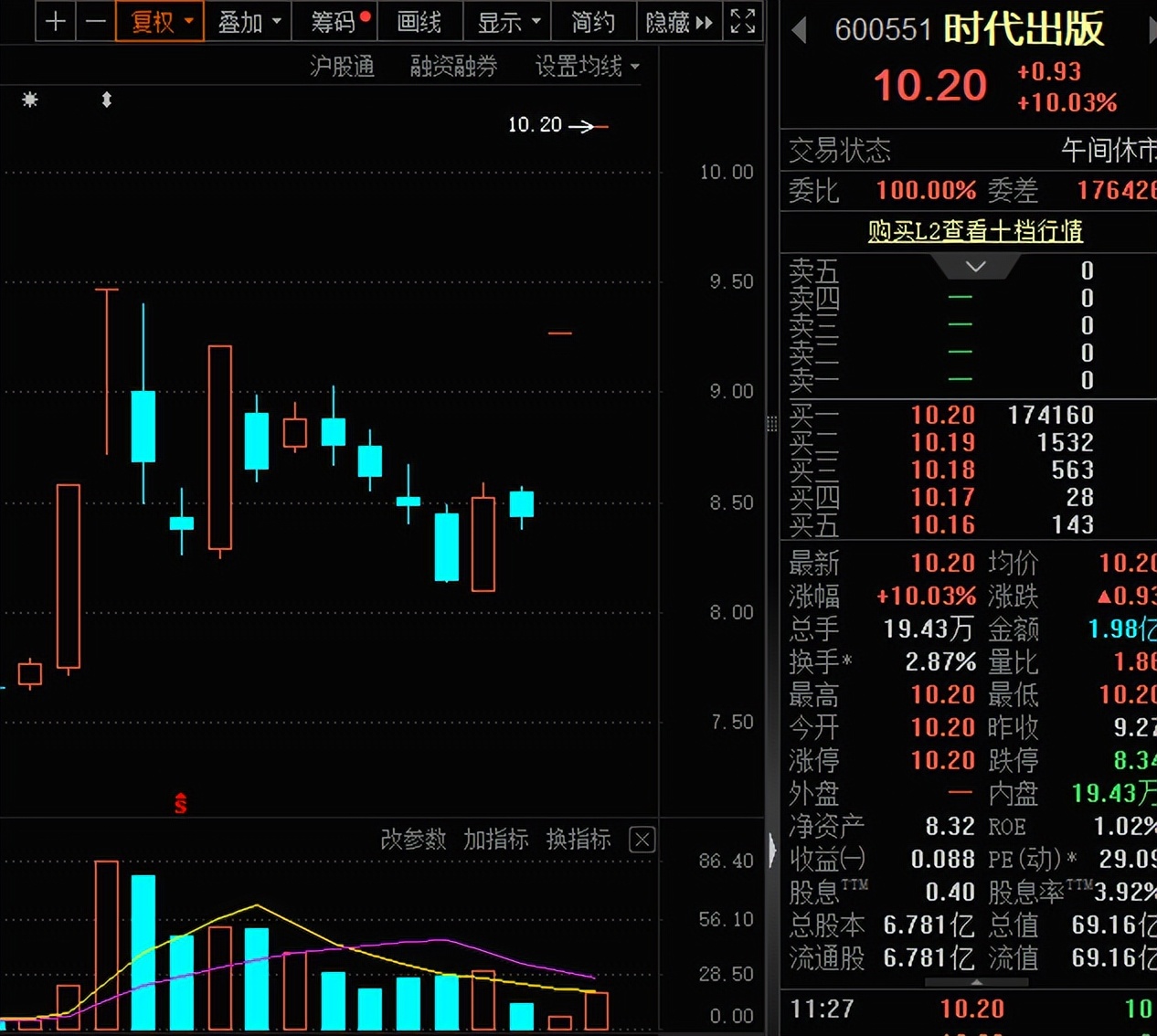
Task: Click the 10.20 price label on chart
Action: (x=535, y=125)
